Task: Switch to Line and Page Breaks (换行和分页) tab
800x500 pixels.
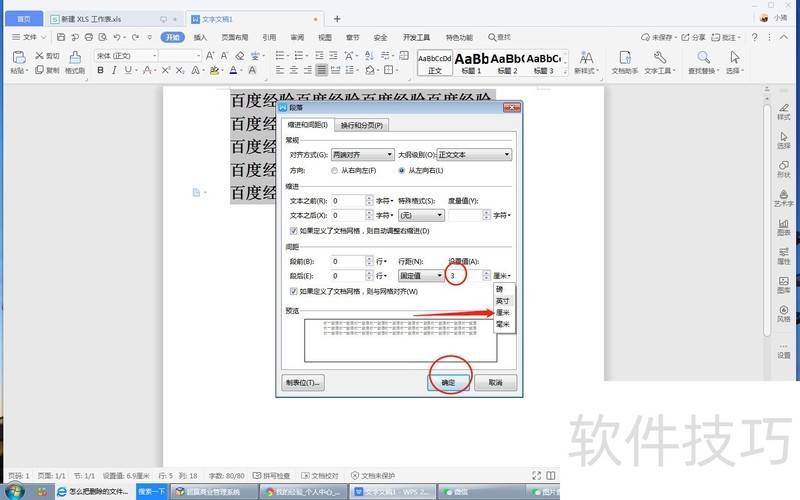Action: [362, 125]
